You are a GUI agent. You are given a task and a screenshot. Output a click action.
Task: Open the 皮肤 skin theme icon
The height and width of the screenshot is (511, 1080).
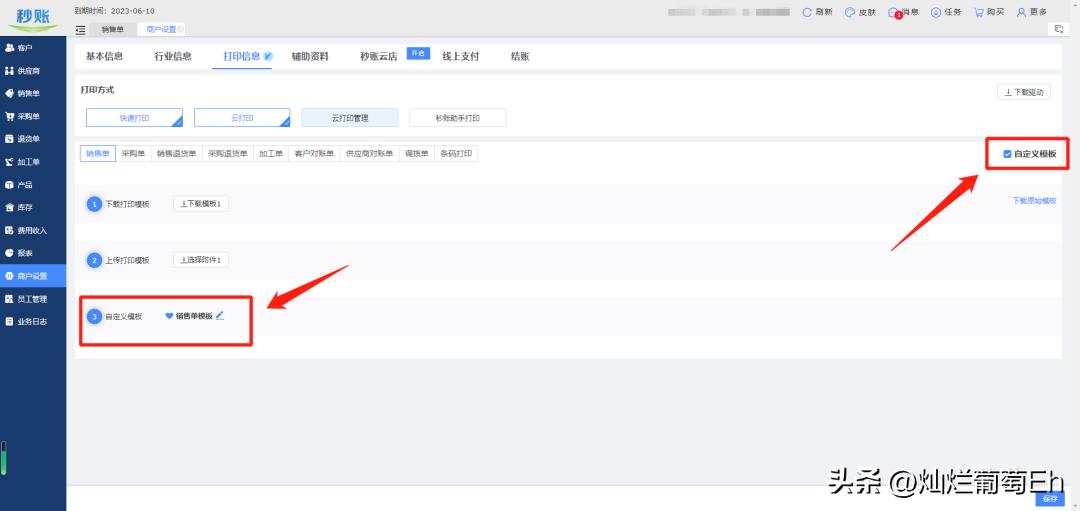click(850, 12)
